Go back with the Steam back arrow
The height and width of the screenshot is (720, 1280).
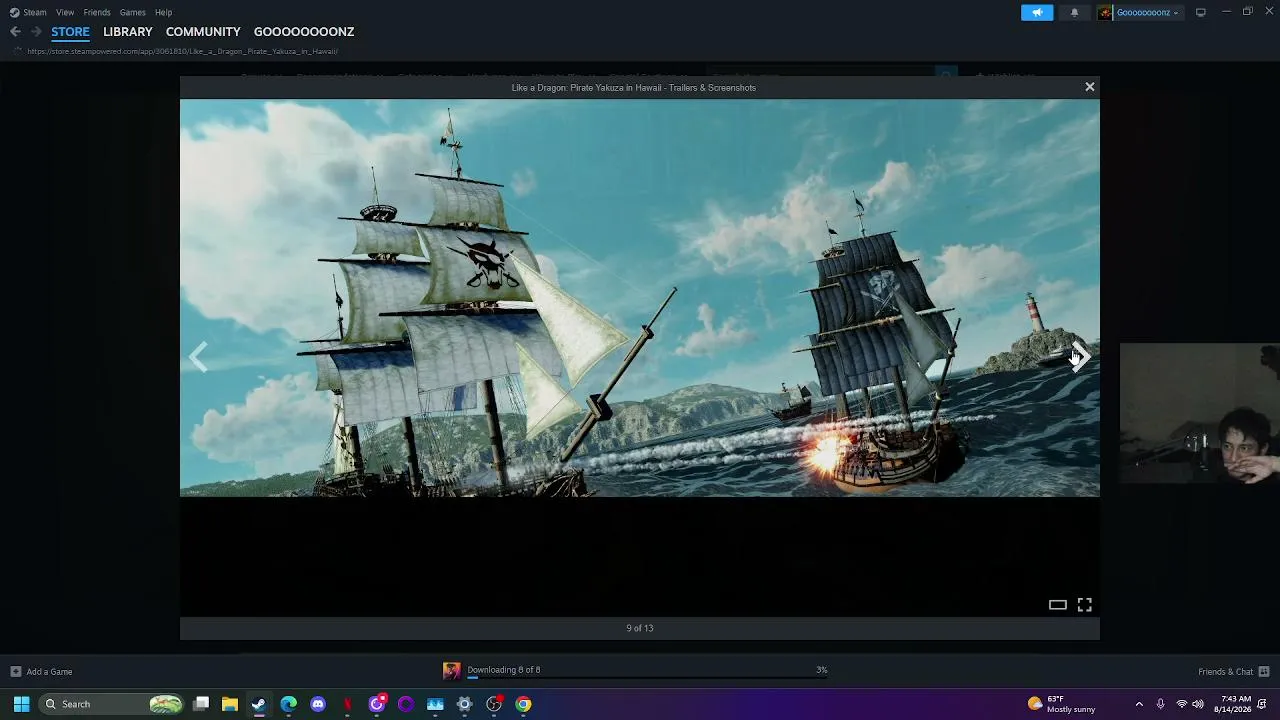pos(15,32)
